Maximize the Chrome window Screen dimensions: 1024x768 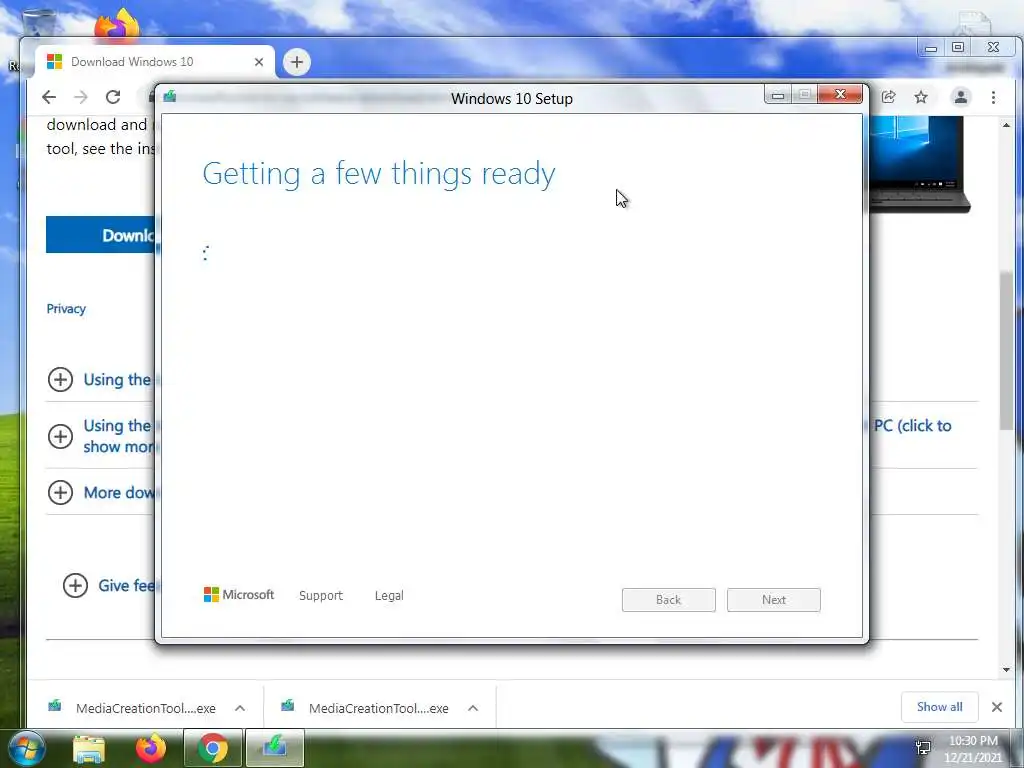pyautogui.click(x=958, y=48)
